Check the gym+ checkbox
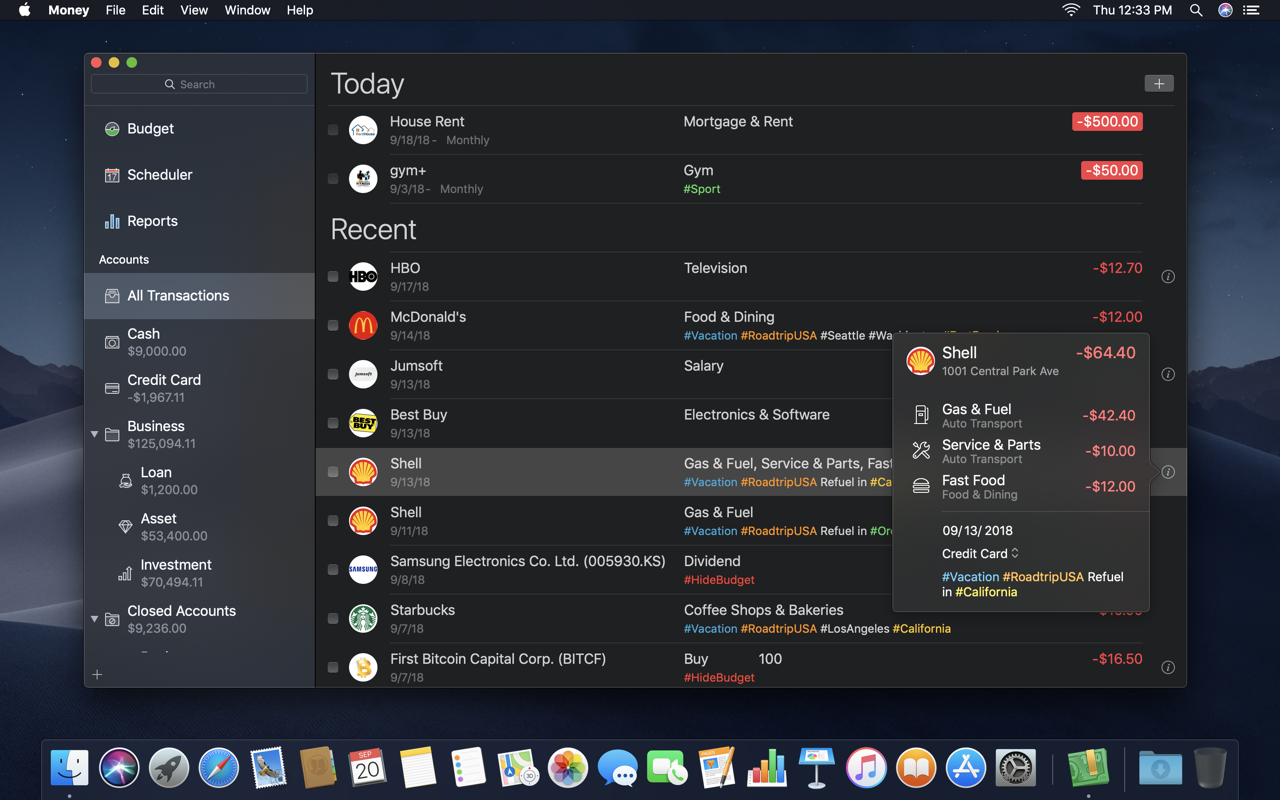Image resolution: width=1280 pixels, height=800 pixels. tap(333, 179)
